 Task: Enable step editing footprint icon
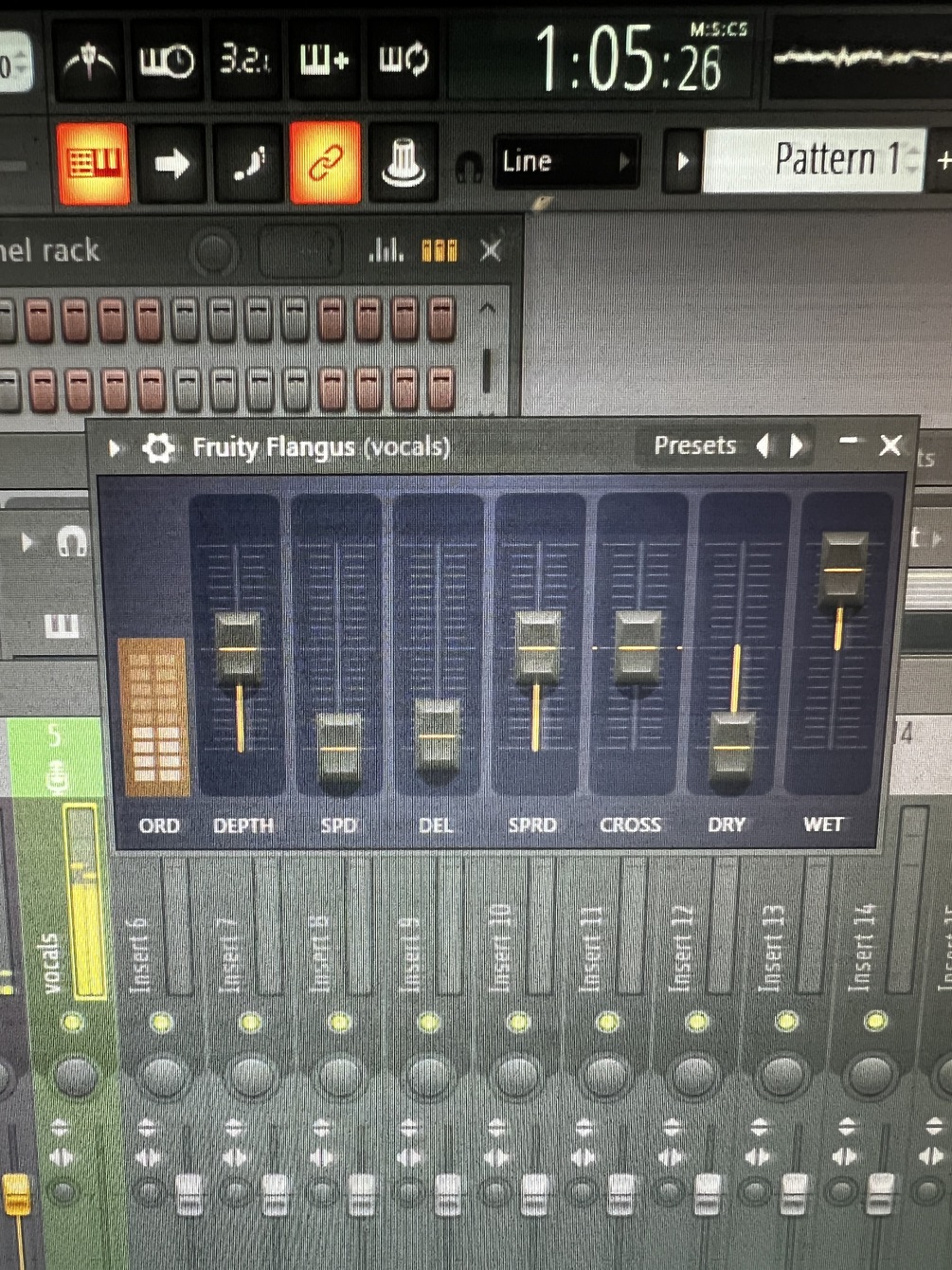[249, 163]
